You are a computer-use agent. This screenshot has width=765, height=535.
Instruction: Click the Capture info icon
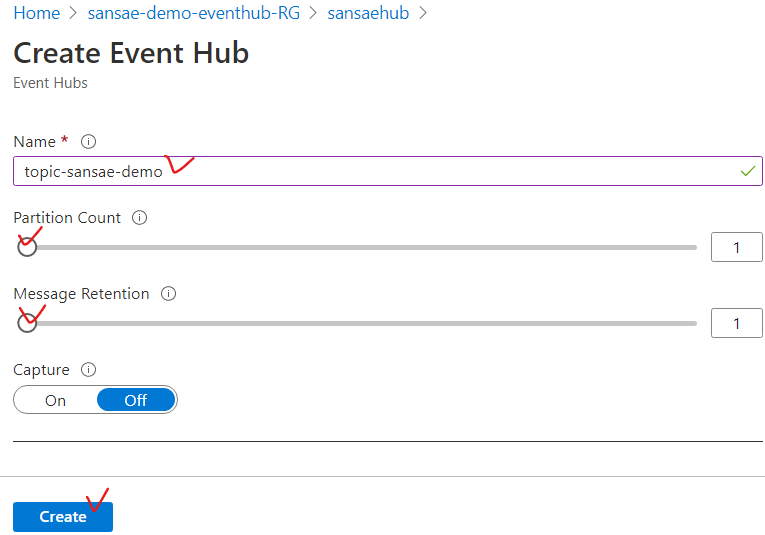point(89,370)
